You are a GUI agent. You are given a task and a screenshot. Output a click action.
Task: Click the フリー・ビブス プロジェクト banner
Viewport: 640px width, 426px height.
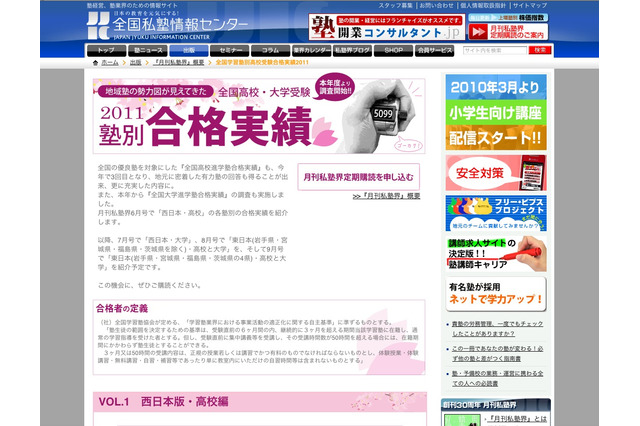click(x=496, y=213)
